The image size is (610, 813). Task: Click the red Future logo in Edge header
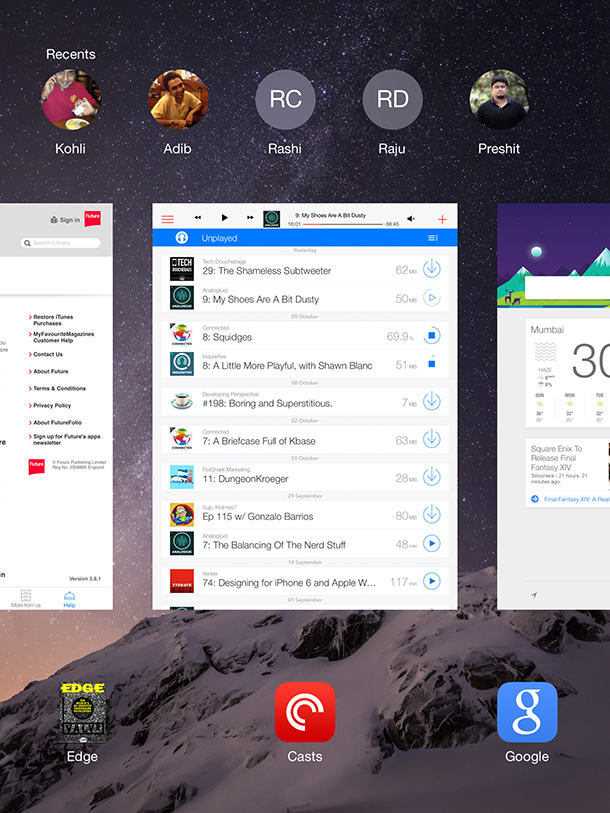click(x=92, y=218)
